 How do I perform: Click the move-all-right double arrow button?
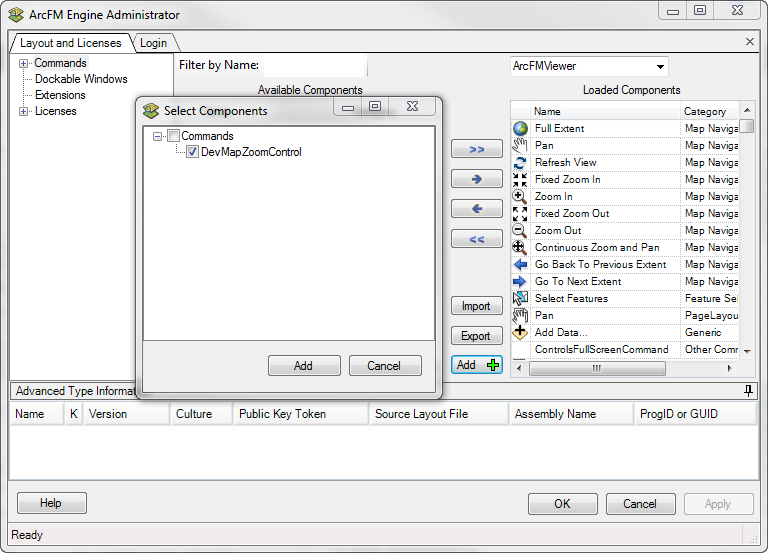tap(477, 149)
